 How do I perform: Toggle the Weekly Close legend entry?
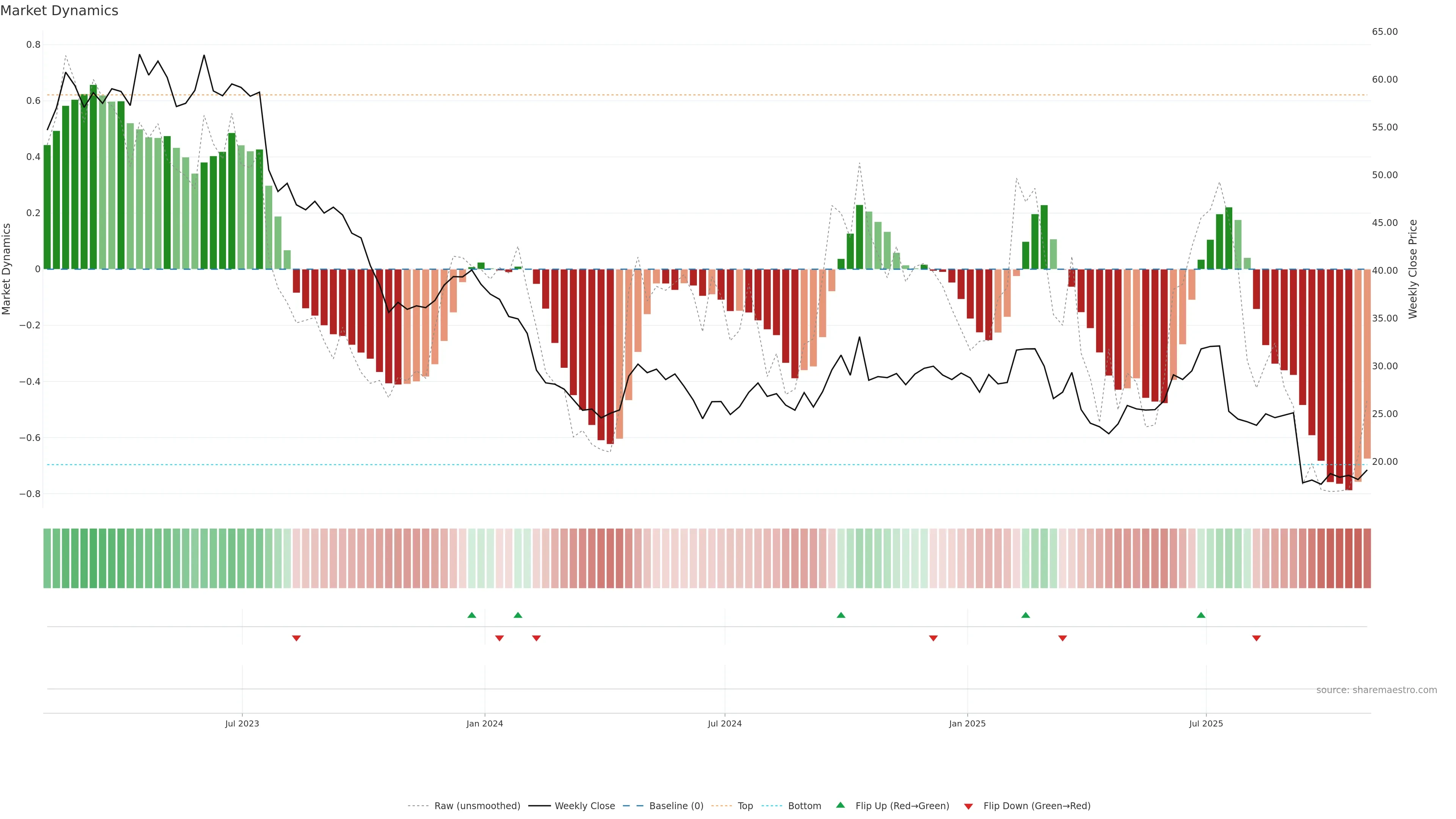coord(584,806)
